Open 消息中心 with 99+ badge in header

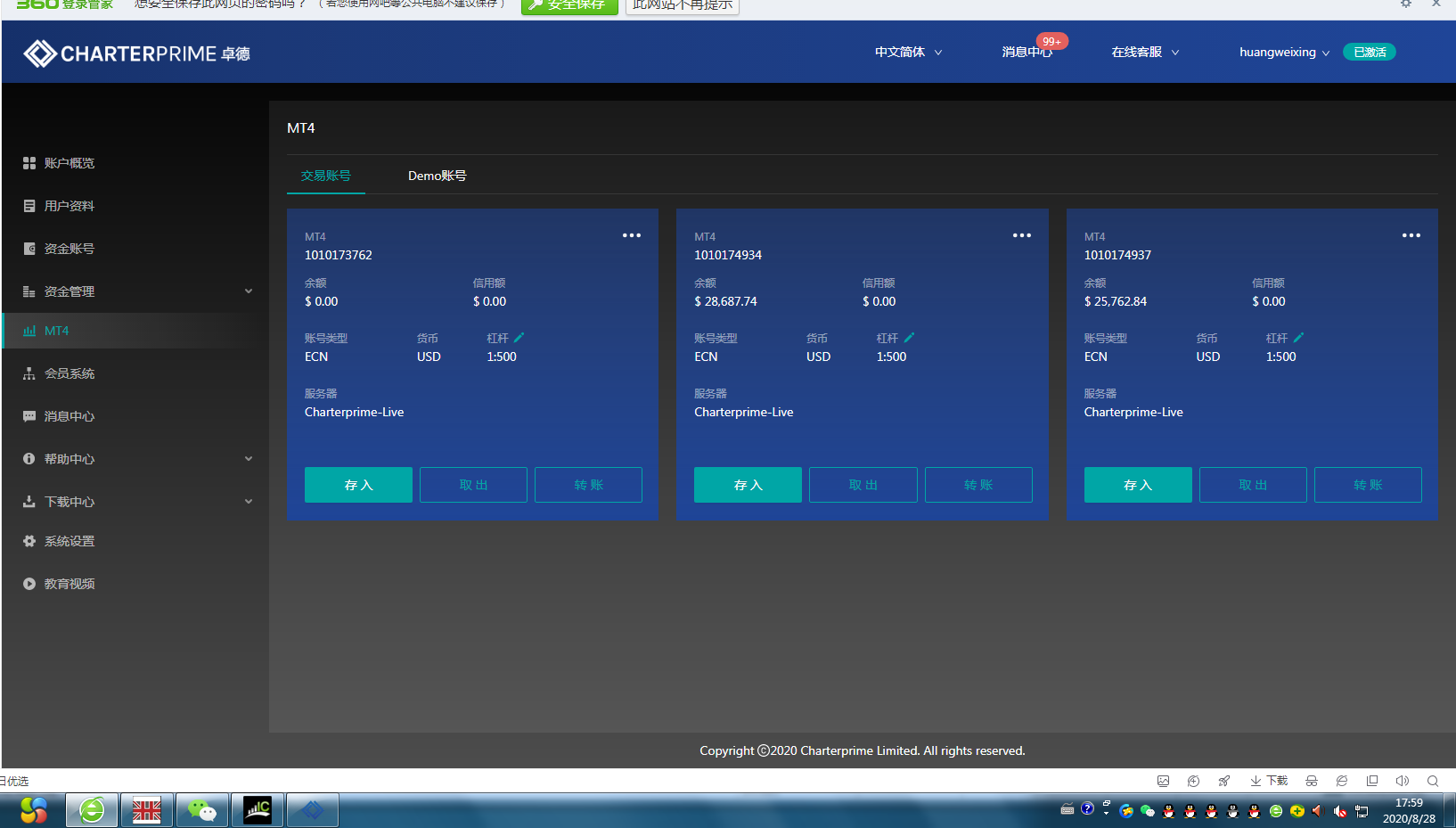click(x=1027, y=52)
